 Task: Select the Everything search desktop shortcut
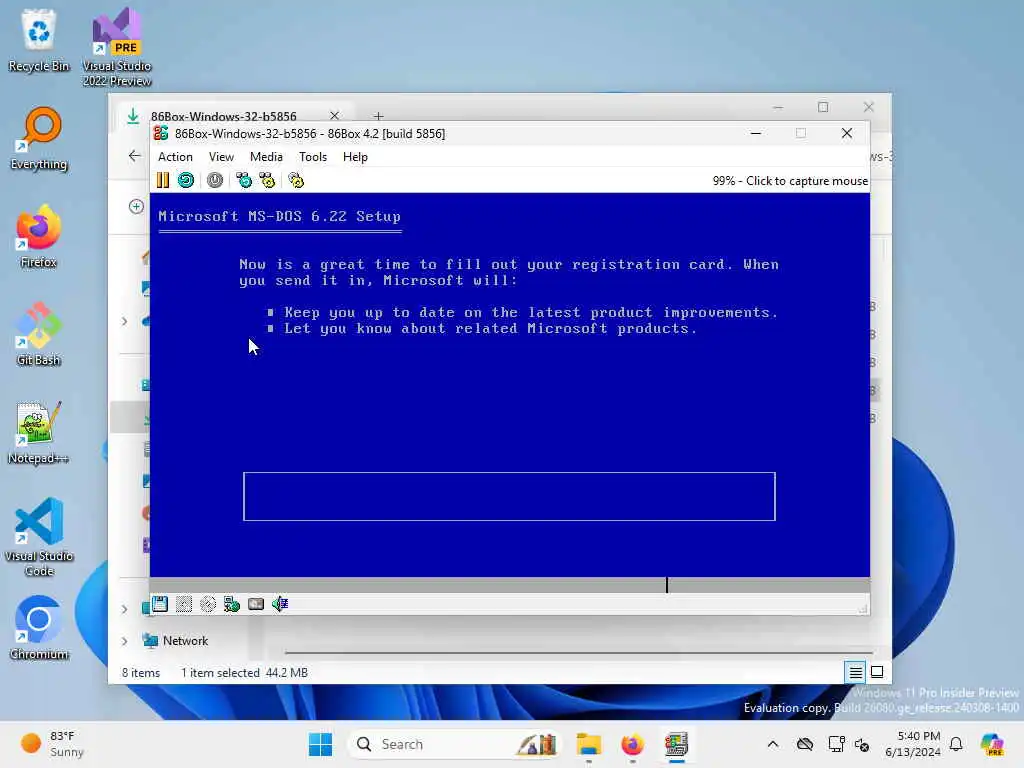[x=39, y=139]
